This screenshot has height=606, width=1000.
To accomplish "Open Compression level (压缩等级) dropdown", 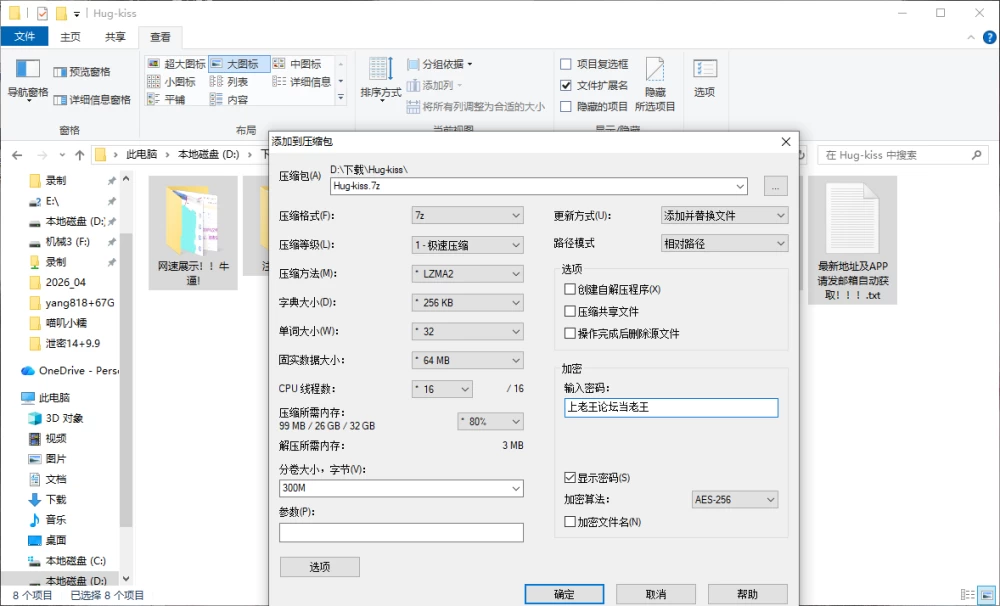I will (x=467, y=245).
